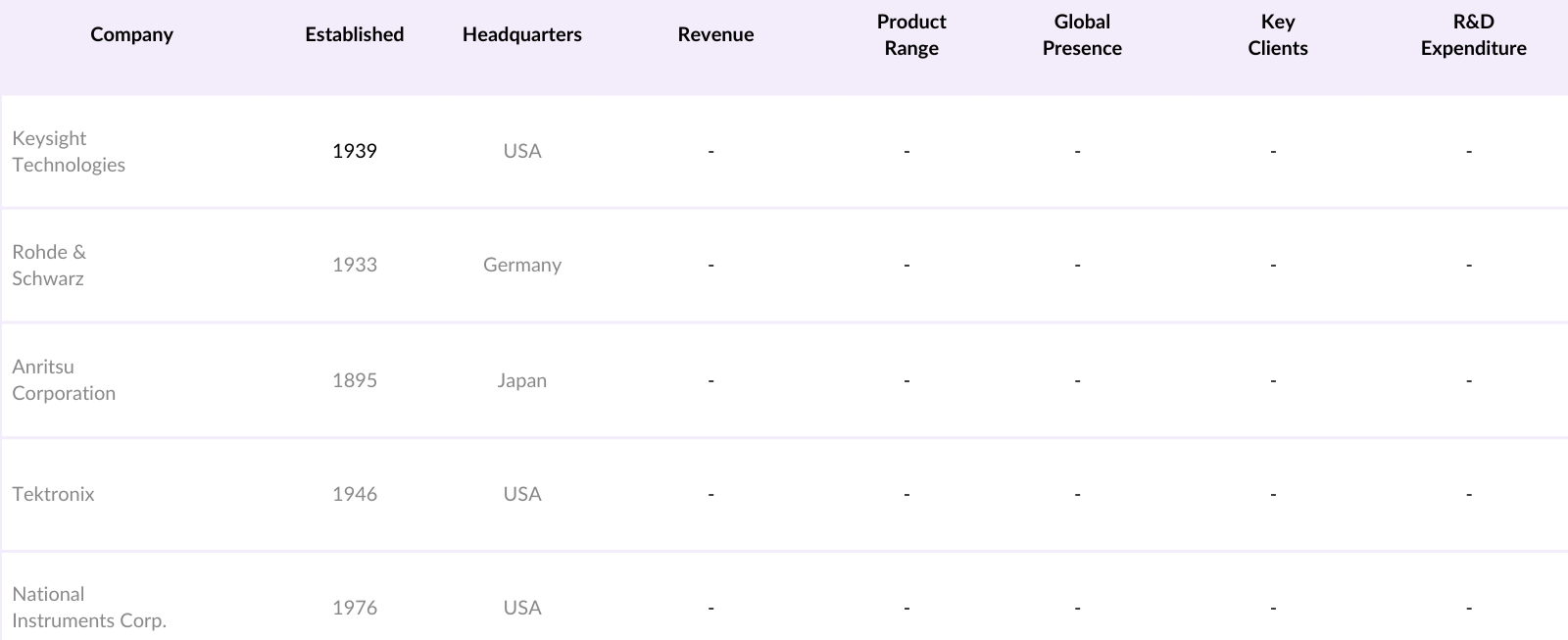
Task: Click the Company column header
Action: click(131, 34)
